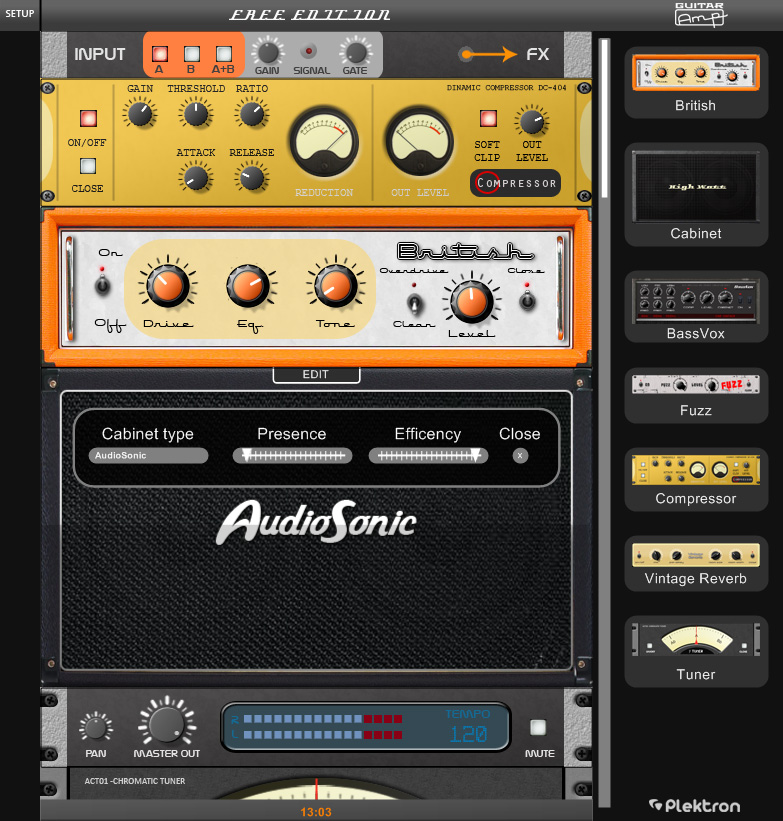Click the Master Out knob
This screenshot has width=783, height=821.
coord(167,722)
